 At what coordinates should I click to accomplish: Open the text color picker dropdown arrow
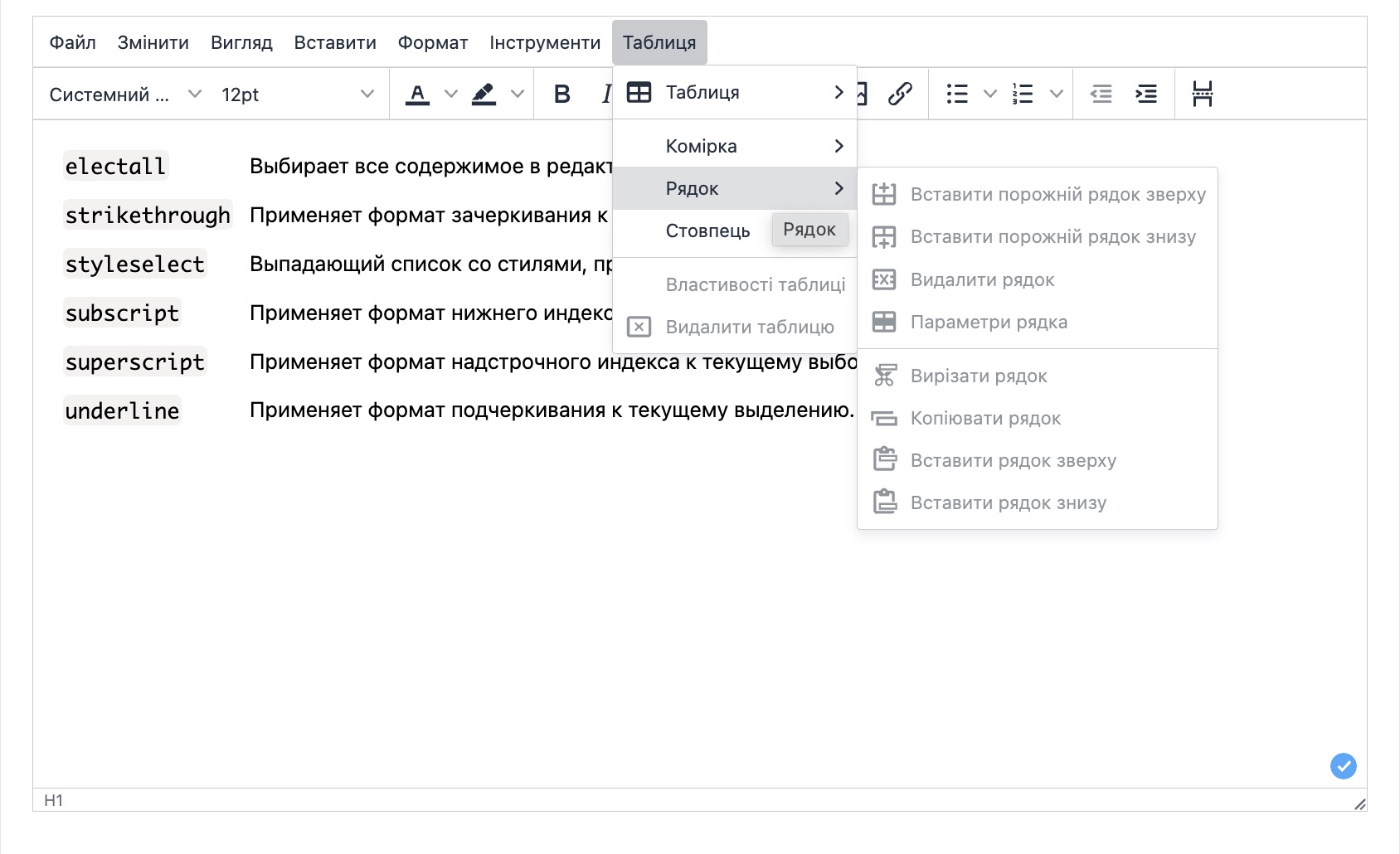451,94
